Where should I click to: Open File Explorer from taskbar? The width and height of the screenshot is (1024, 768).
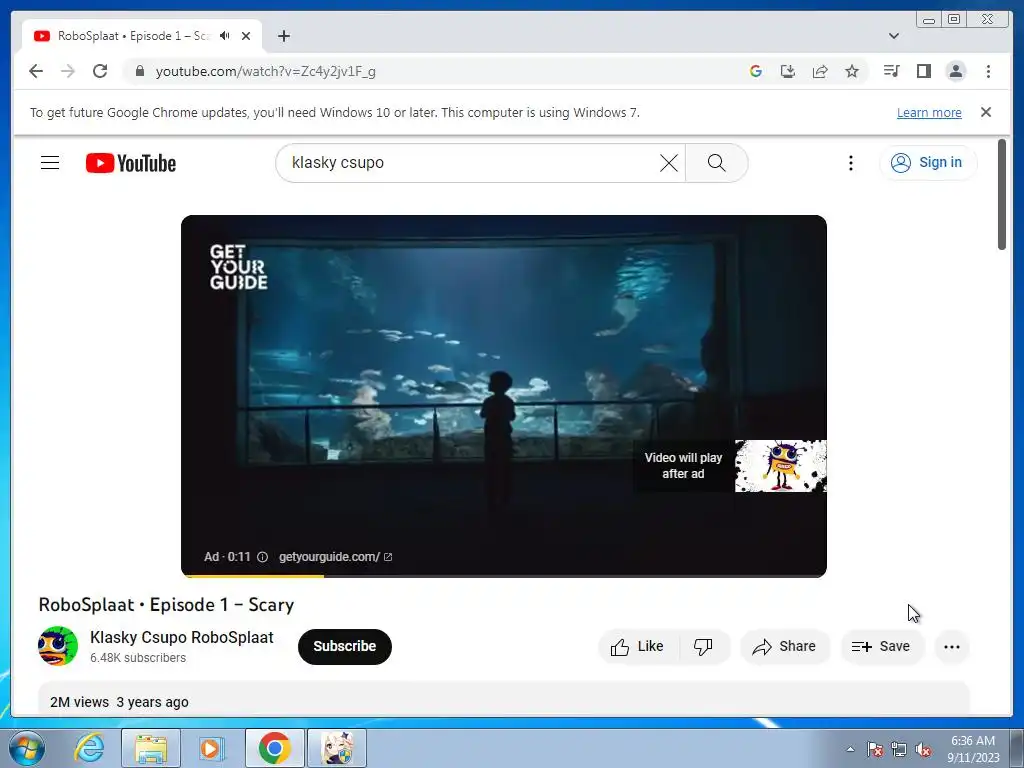151,748
